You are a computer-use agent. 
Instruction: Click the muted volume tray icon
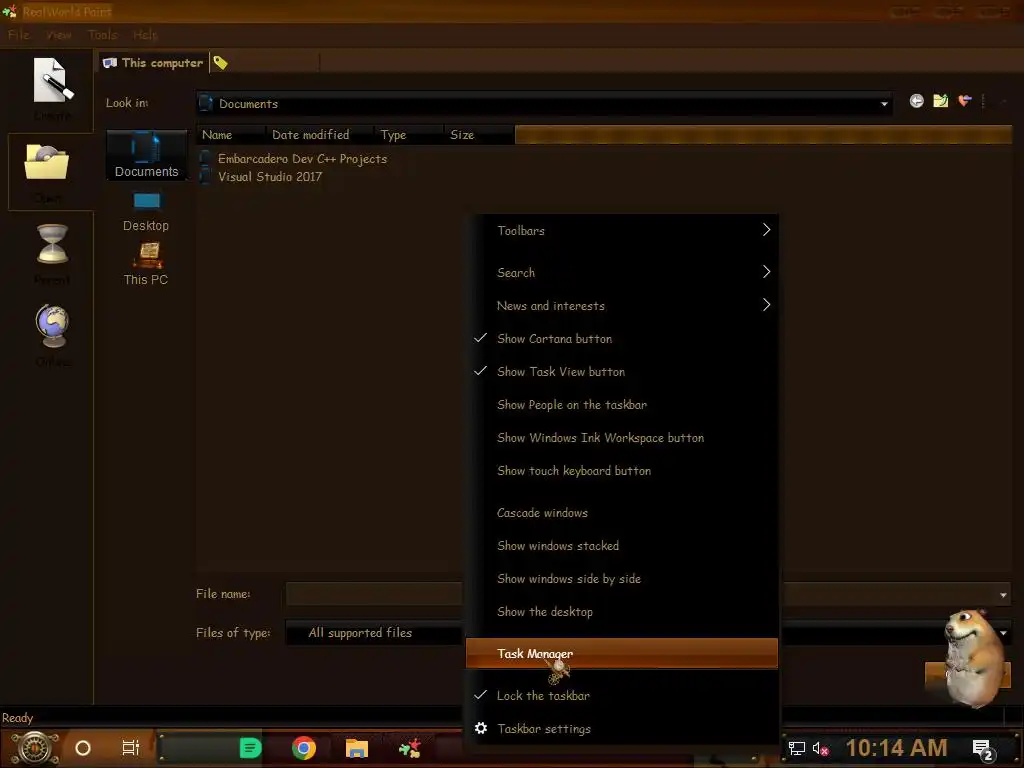click(x=820, y=748)
